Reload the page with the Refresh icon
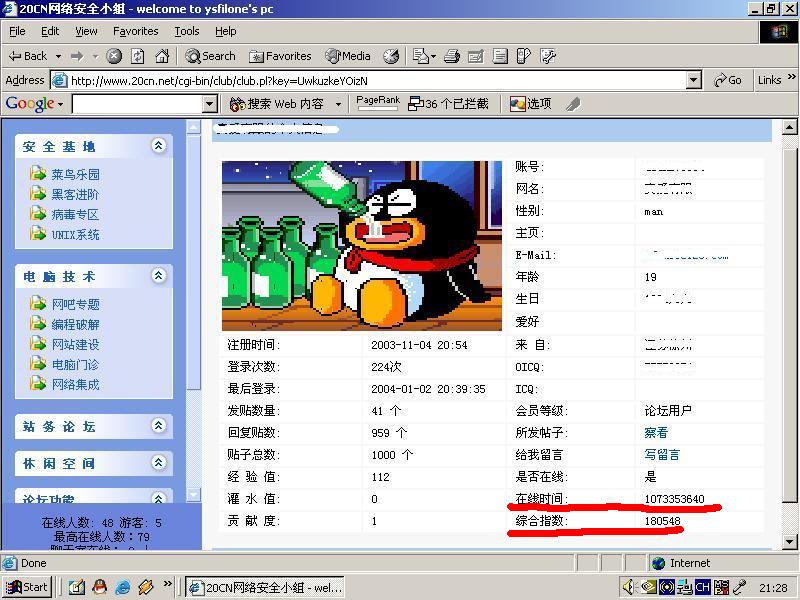 click(138, 56)
